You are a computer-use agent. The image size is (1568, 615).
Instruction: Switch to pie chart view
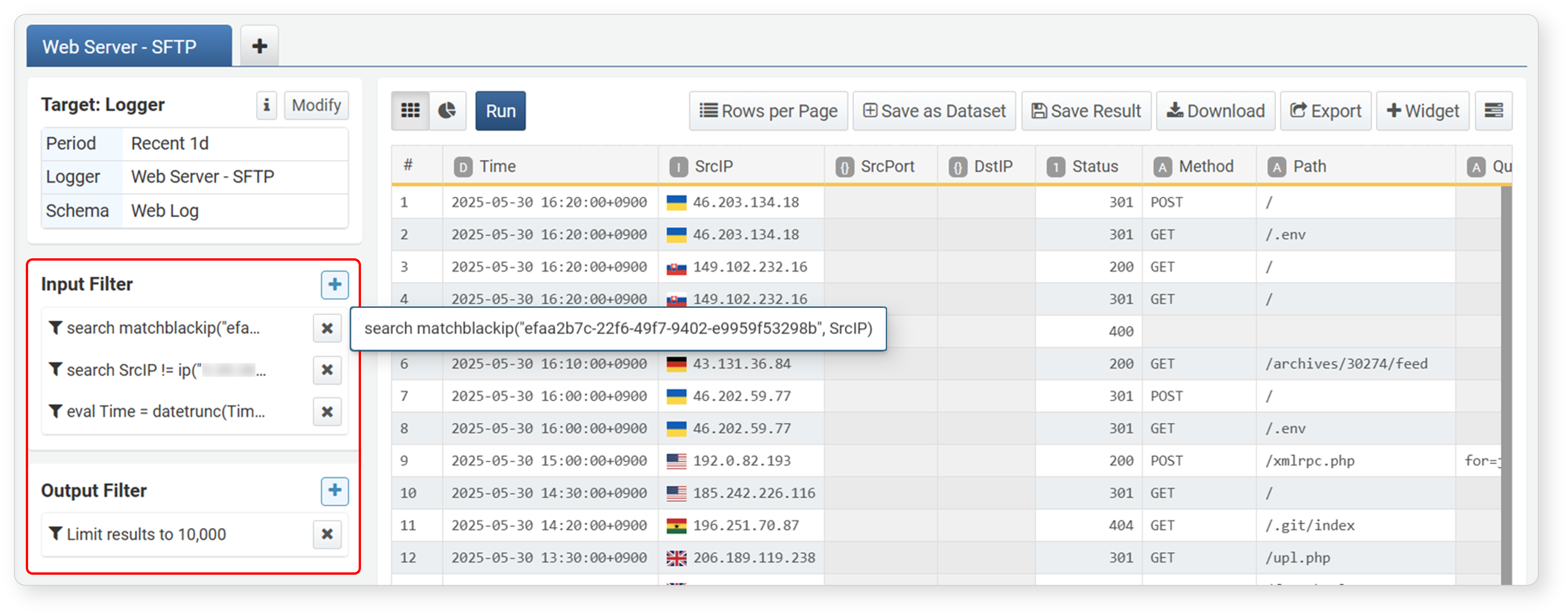pyautogui.click(x=447, y=111)
